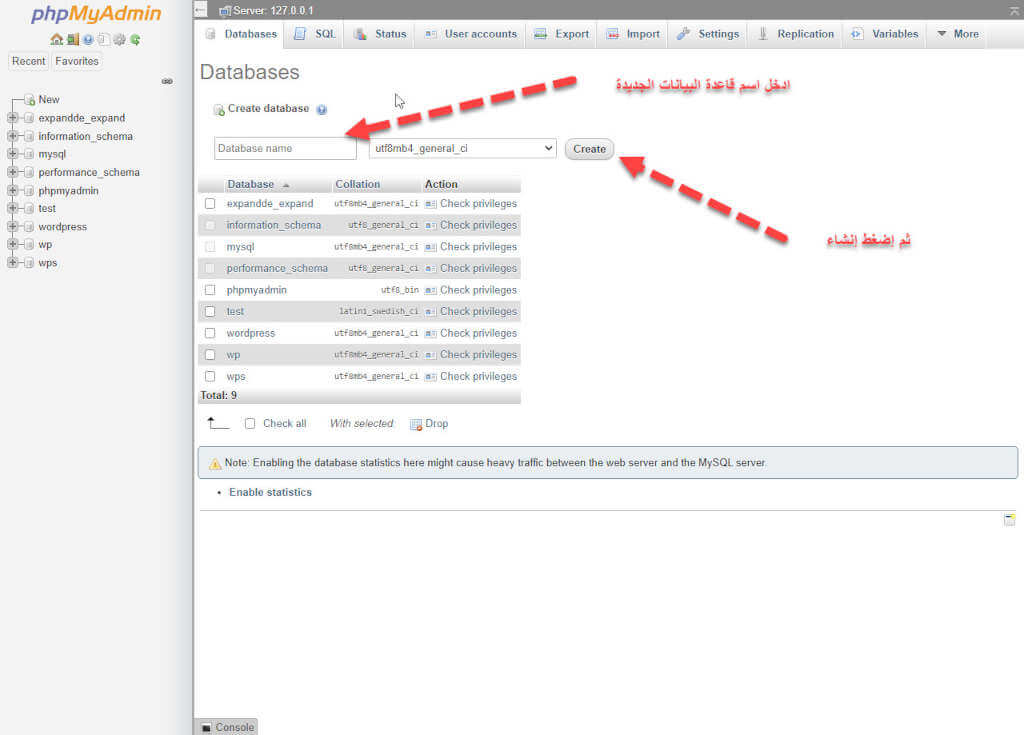Go to phpMyAdmin home via house icon
This screenshot has width=1024, height=735.
pos(57,39)
